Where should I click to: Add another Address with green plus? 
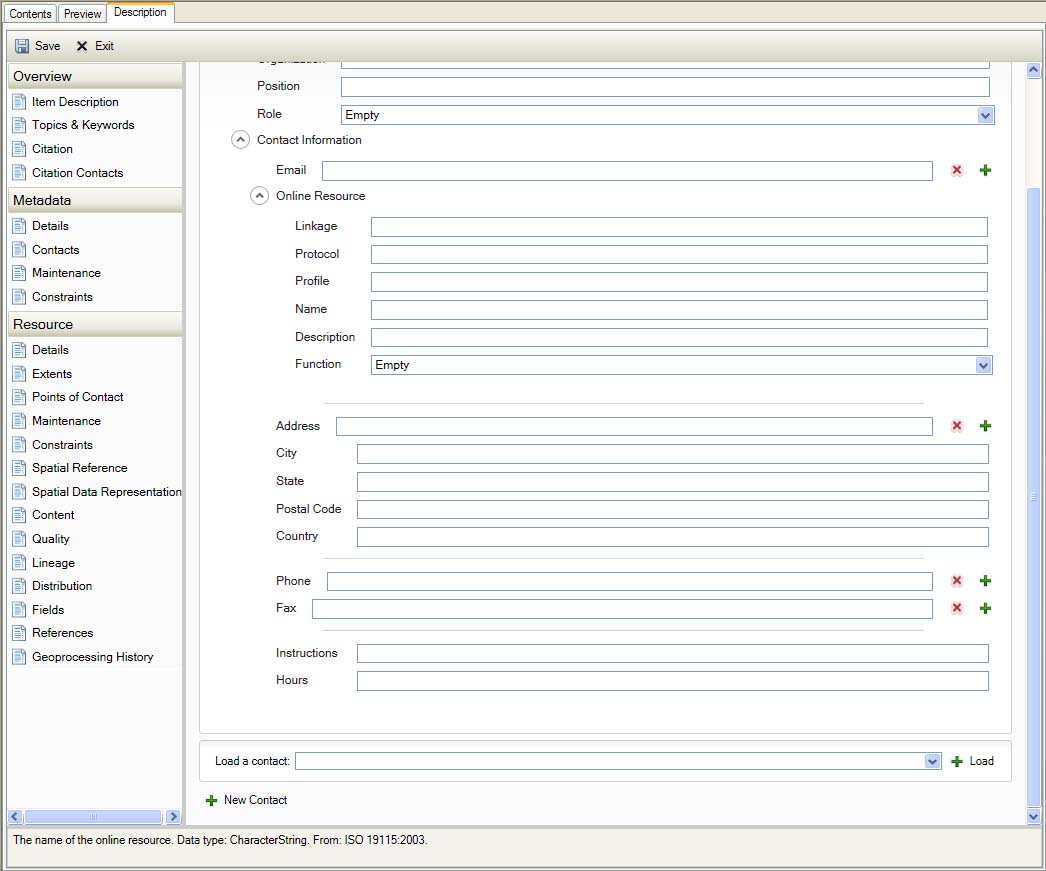pyautogui.click(x=985, y=426)
